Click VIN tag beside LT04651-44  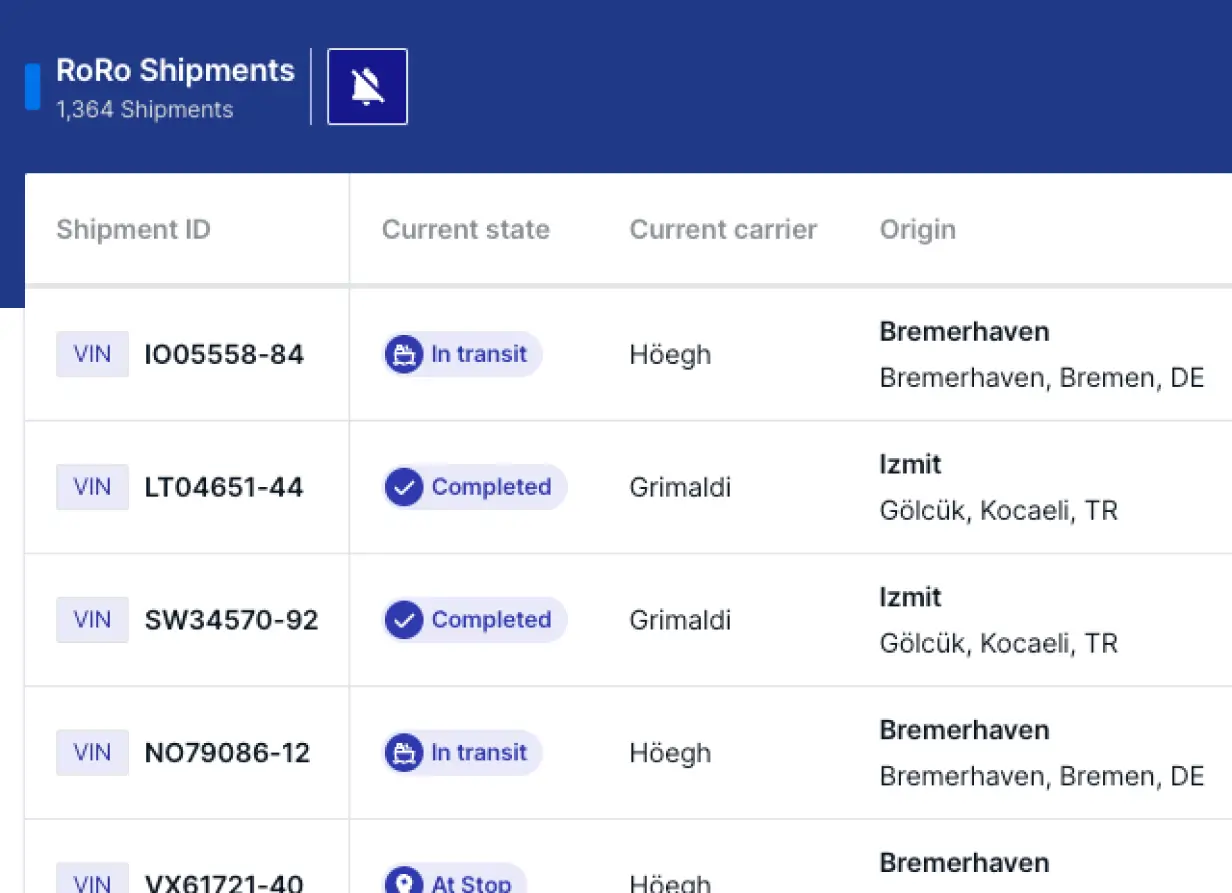click(x=92, y=487)
